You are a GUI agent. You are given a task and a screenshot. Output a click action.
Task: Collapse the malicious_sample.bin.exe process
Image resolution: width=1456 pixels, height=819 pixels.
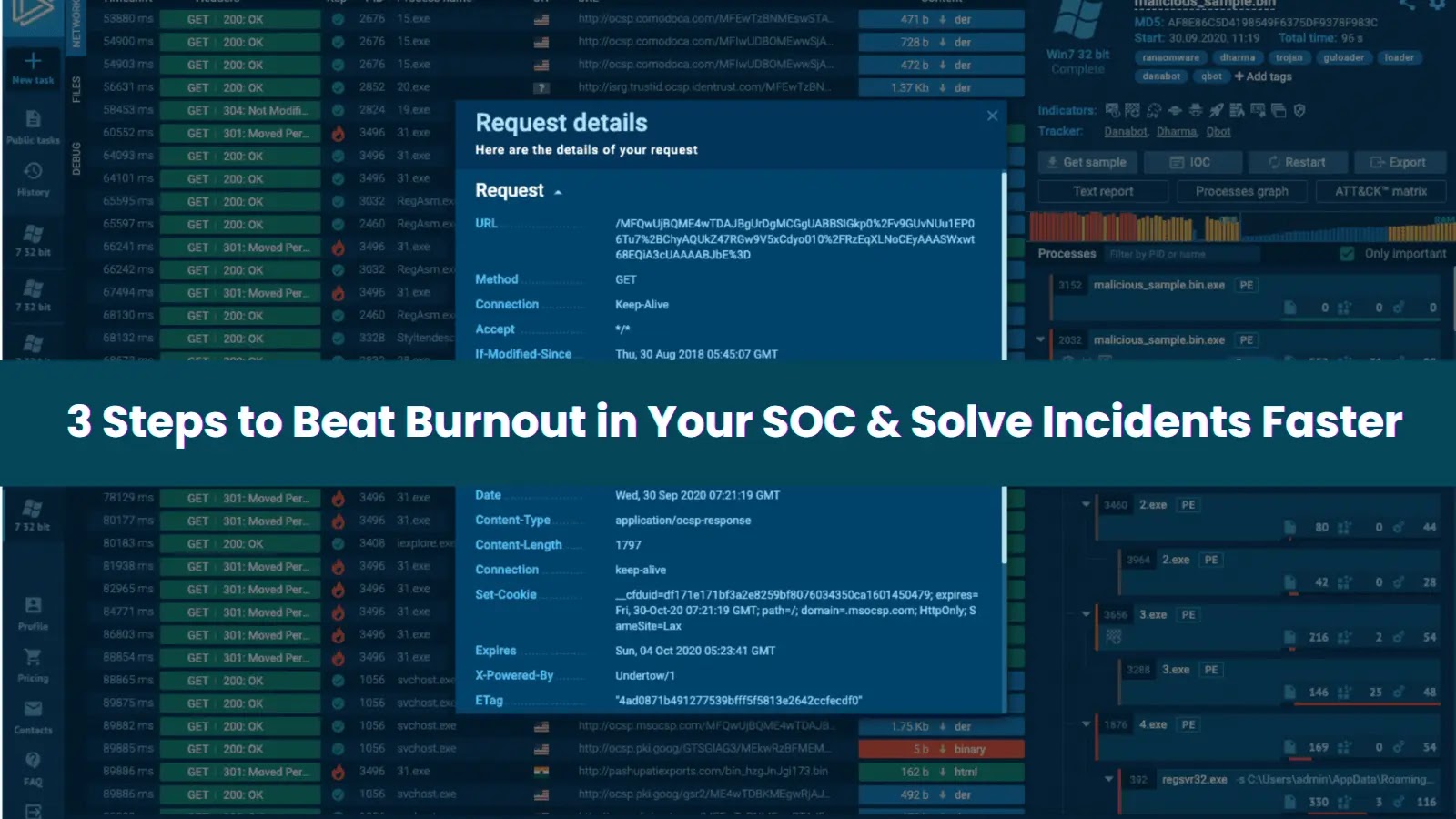(x=1042, y=339)
